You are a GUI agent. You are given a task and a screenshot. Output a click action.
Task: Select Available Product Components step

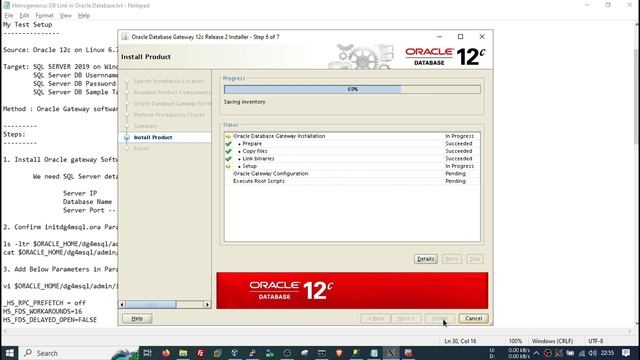pos(171,92)
